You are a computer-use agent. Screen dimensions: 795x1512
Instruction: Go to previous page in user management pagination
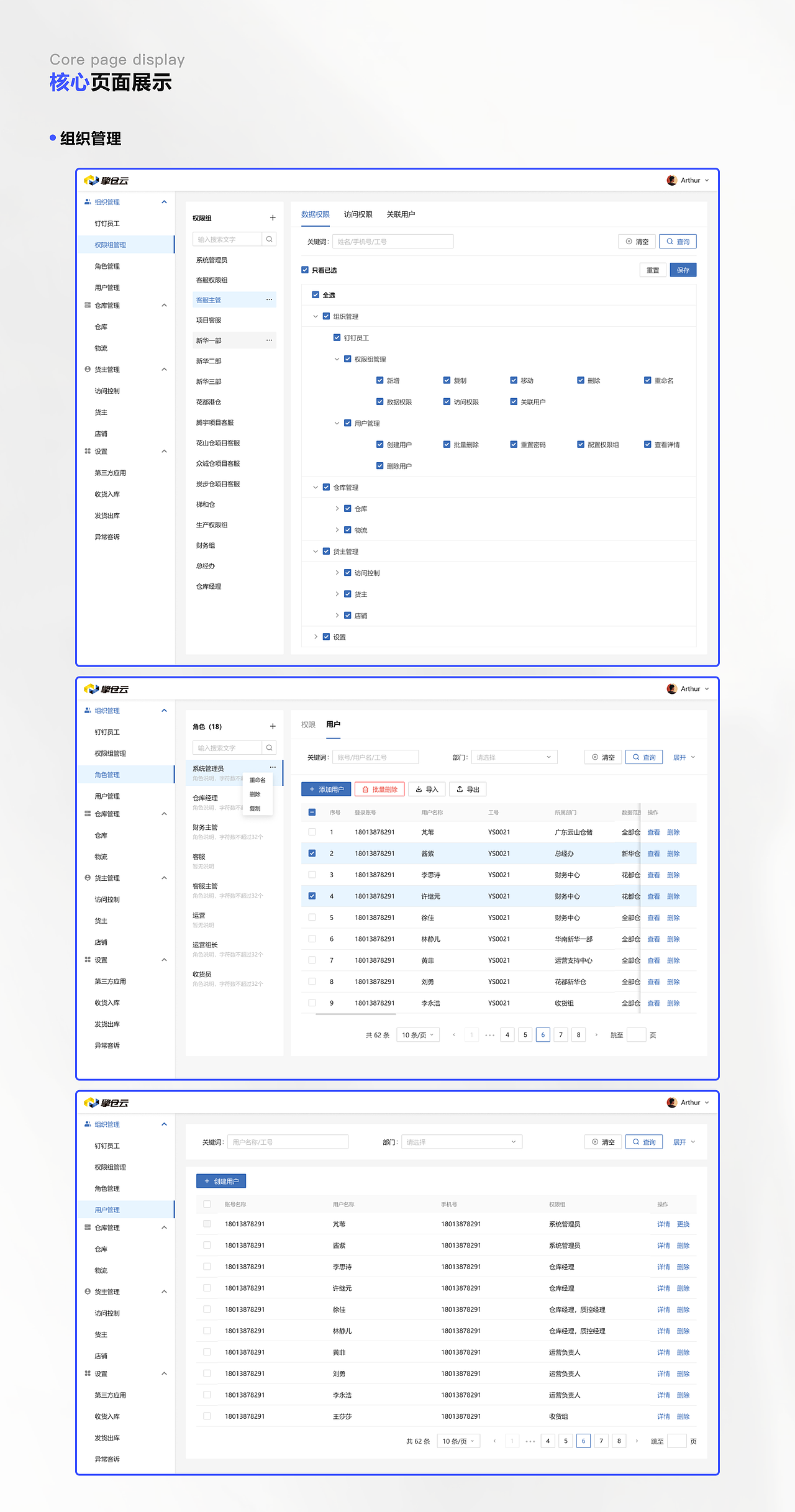tap(494, 1441)
